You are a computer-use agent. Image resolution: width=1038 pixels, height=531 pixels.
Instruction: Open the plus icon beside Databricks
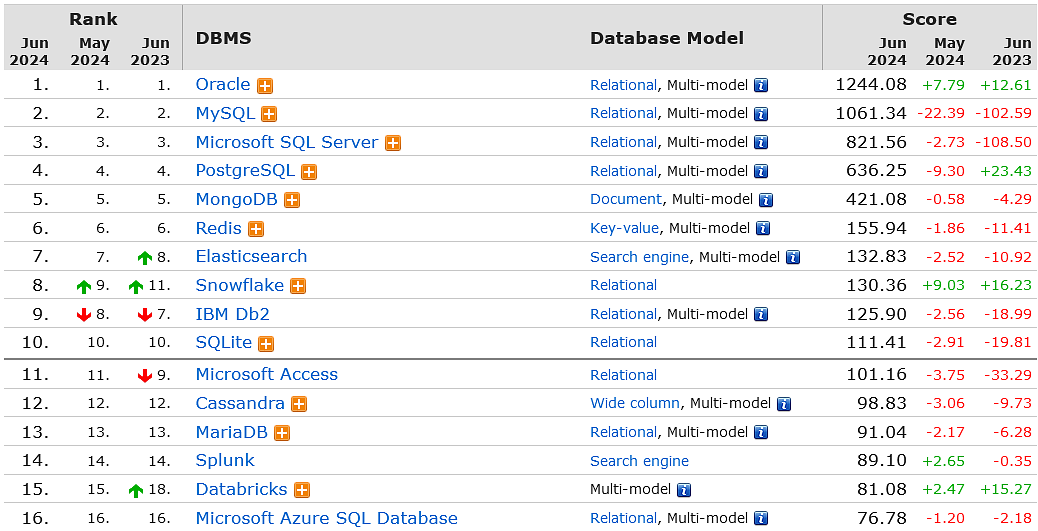point(302,490)
